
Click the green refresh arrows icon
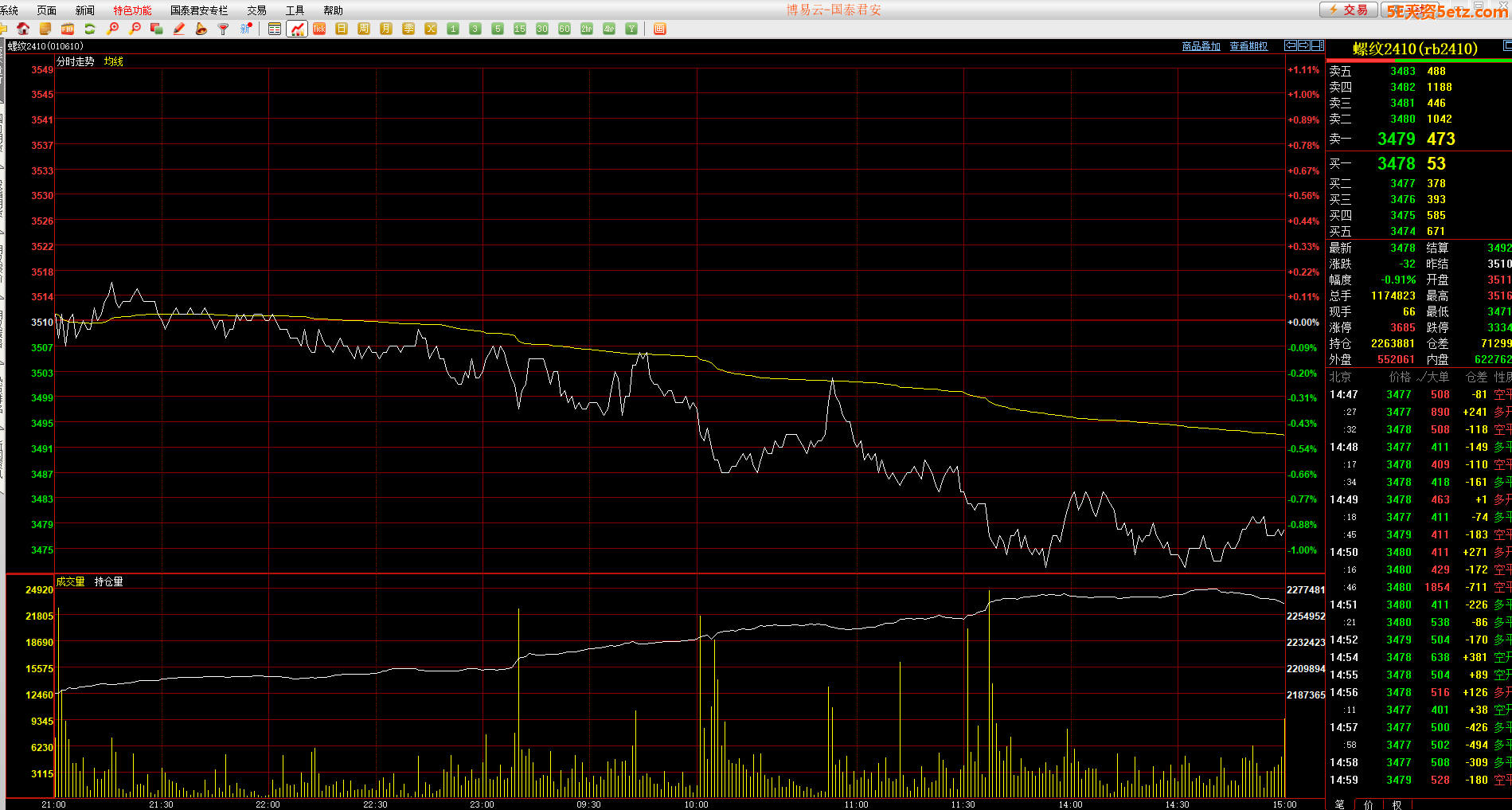pyautogui.click(x=90, y=29)
